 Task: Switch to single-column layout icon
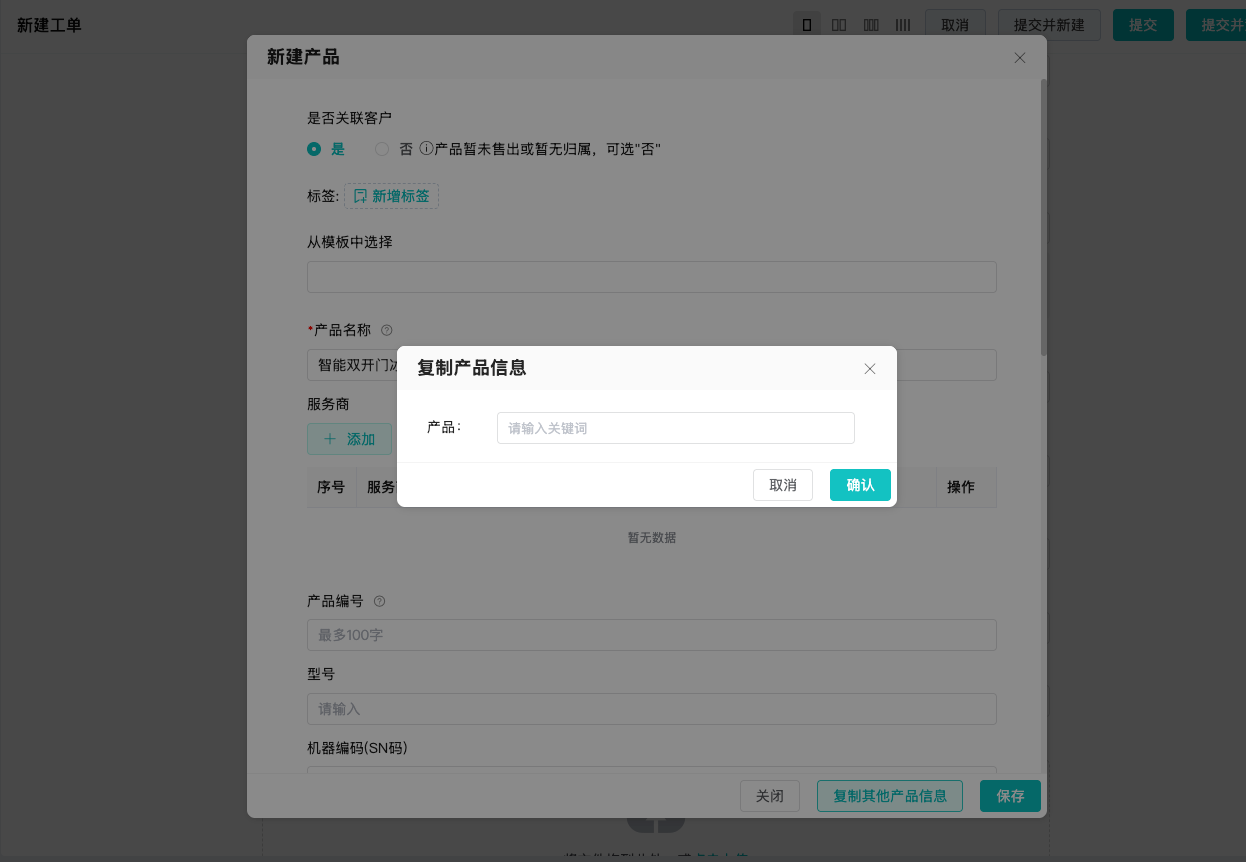point(807,25)
